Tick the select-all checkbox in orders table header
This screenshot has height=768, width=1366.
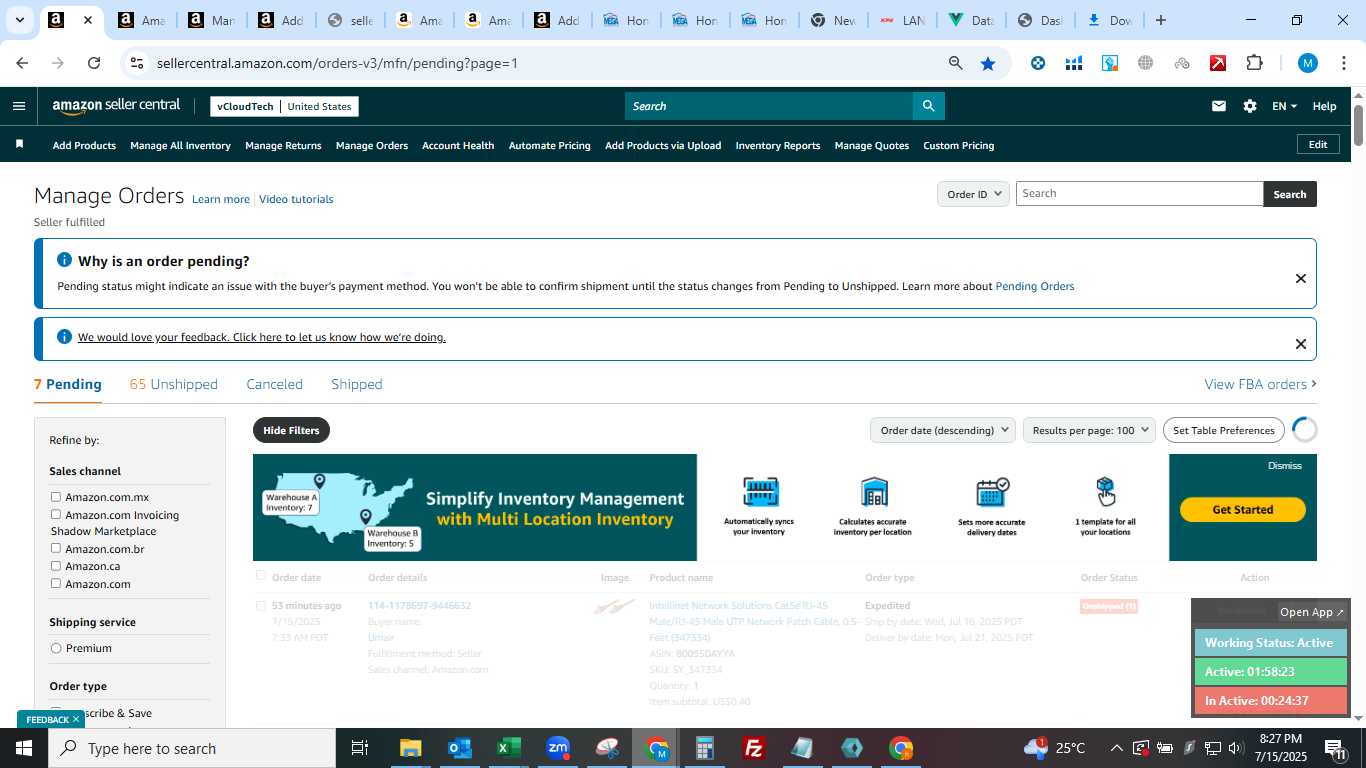(x=261, y=576)
